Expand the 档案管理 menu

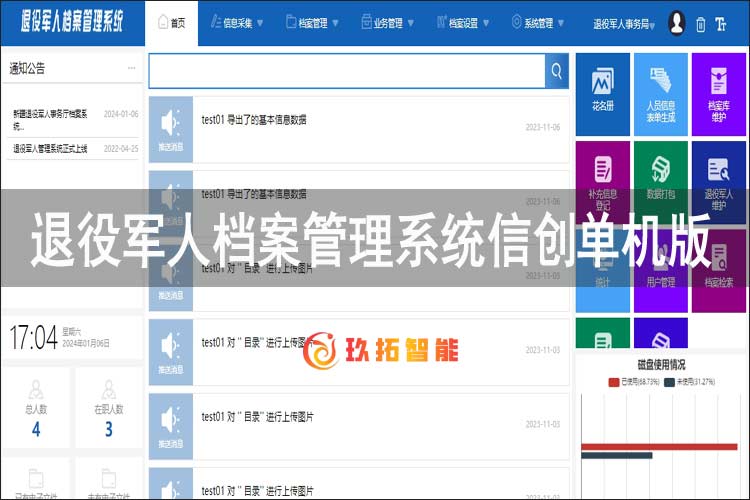[x=312, y=22]
